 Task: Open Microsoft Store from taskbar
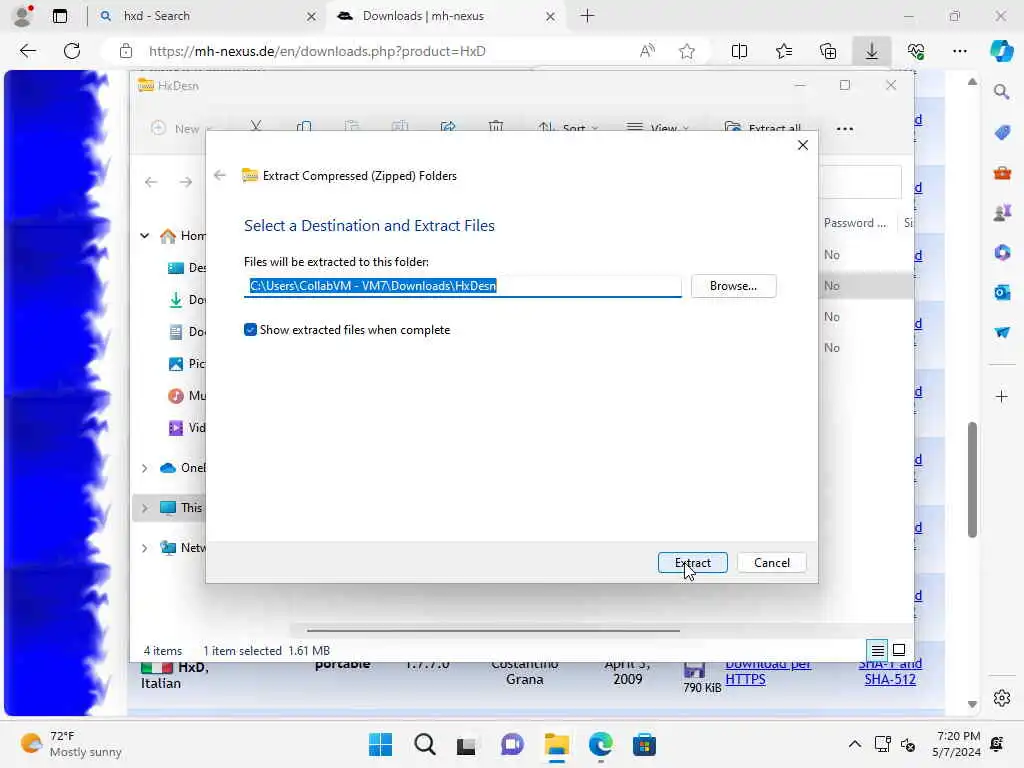(x=644, y=744)
